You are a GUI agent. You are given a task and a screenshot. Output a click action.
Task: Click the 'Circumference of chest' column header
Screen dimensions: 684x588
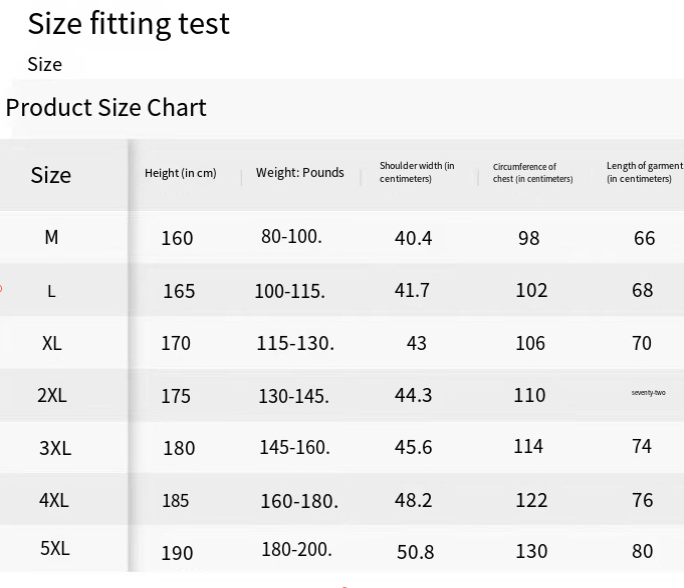coord(532,172)
